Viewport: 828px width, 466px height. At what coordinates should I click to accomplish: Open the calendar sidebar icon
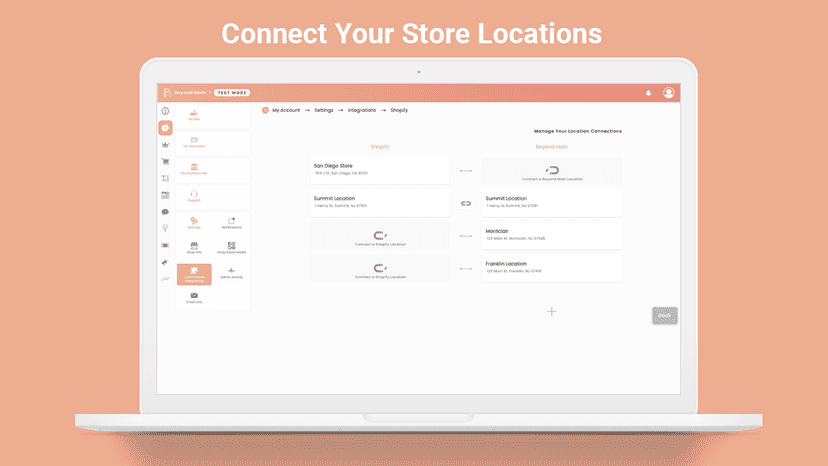coord(165,195)
